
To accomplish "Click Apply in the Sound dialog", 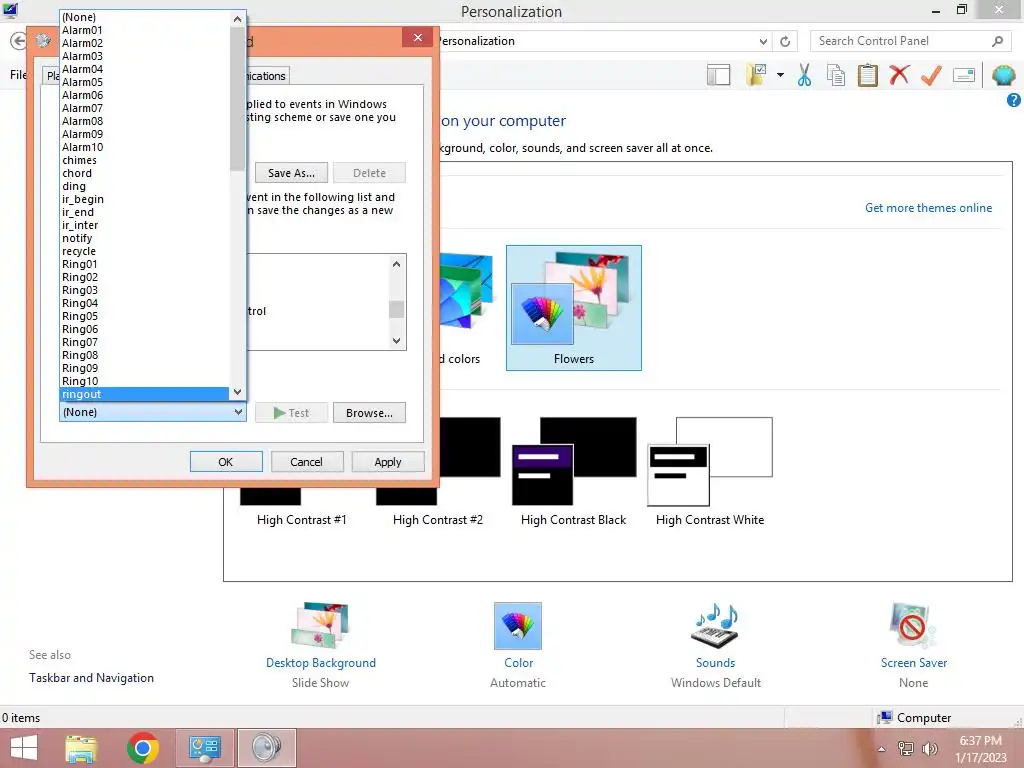I will pyautogui.click(x=388, y=462).
